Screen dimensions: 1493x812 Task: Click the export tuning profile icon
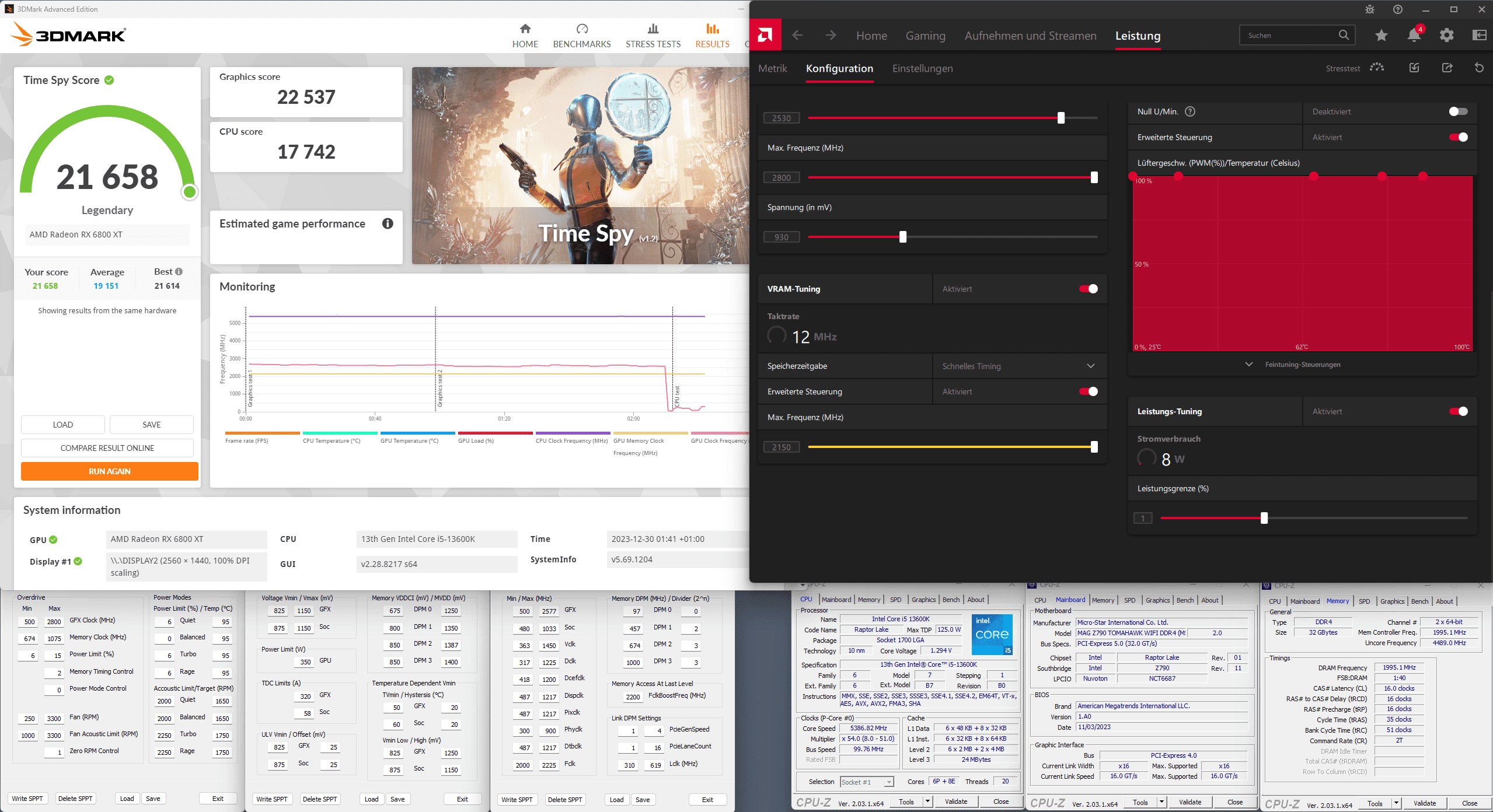click(x=1447, y=68)
